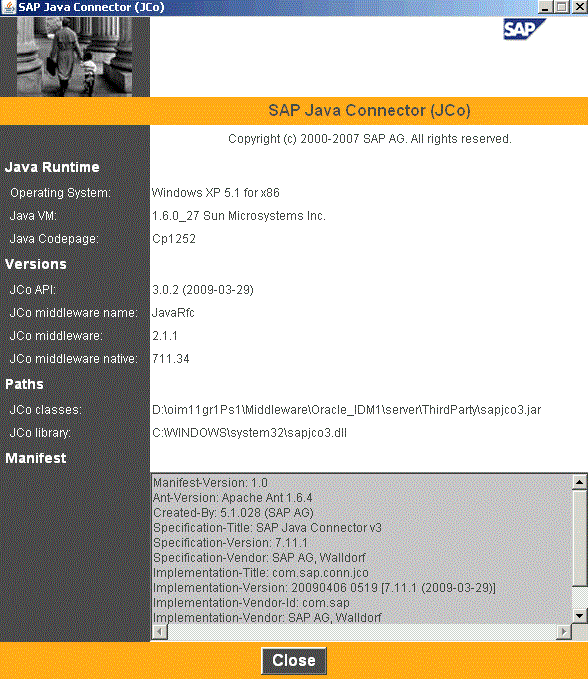Click the black-and-white header photo

coord(74,57)
